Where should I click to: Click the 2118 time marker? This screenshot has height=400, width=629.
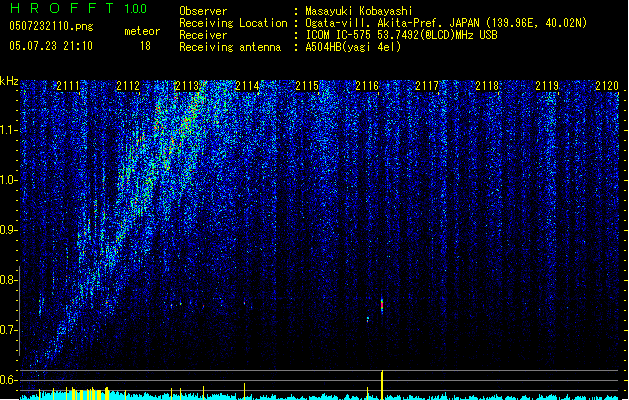coord(487,86)
